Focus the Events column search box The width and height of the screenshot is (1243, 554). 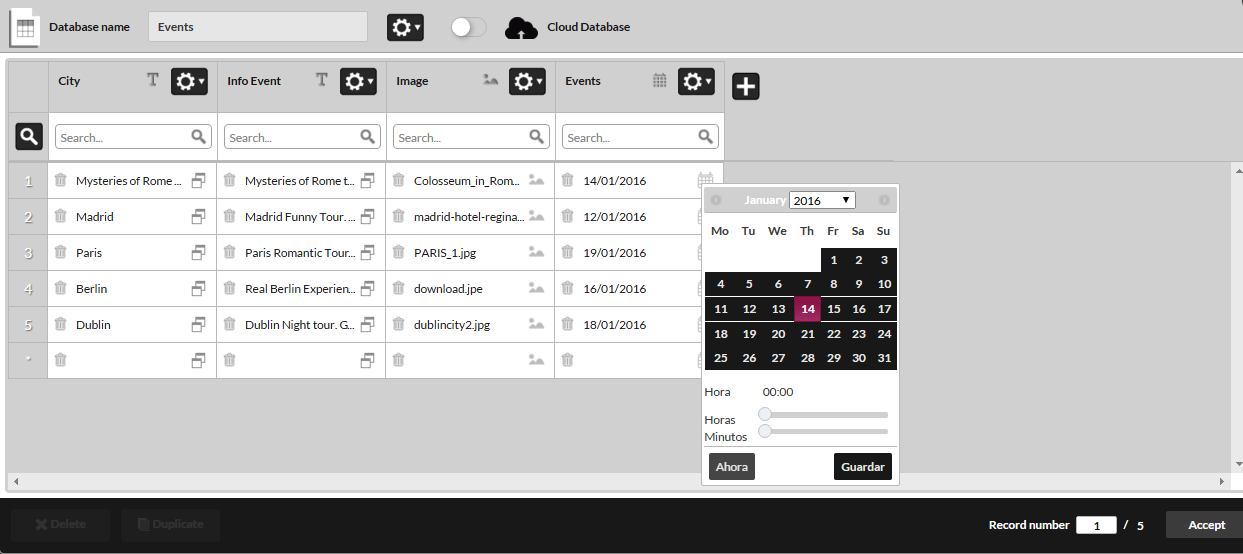point(640,137)
